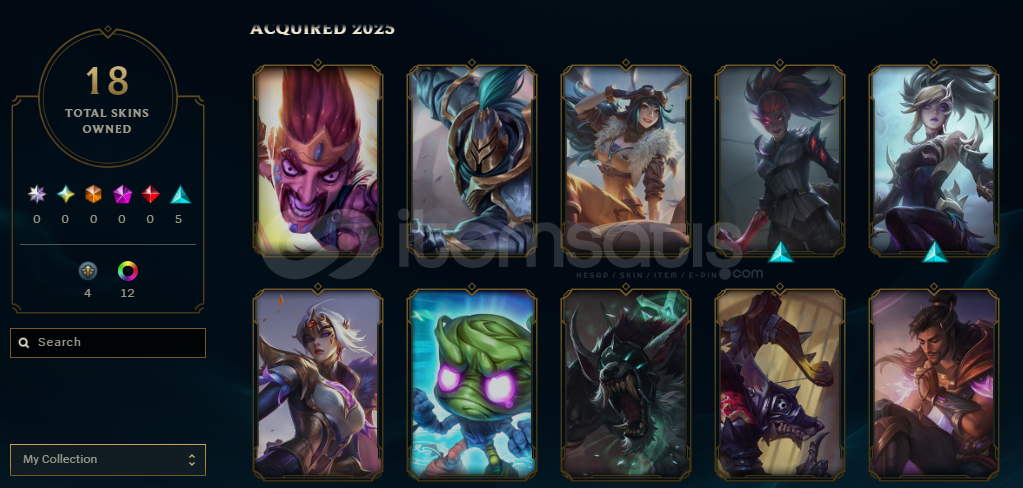Select the Amumu skin with glowing purple eyes
This screenshot has height=488, width=1023.
[472, 384]
